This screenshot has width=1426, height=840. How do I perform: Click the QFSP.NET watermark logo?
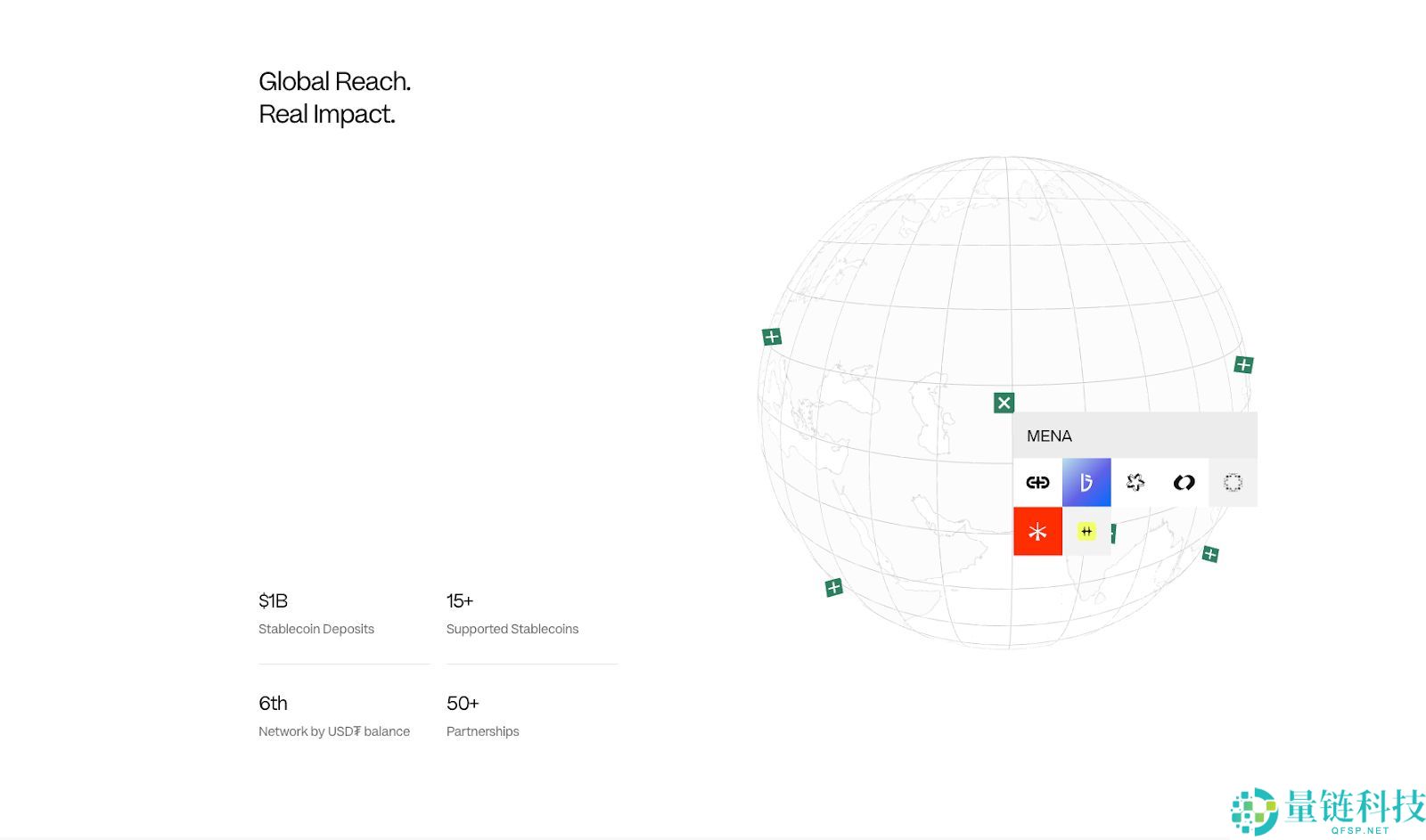coord(1328,811)
